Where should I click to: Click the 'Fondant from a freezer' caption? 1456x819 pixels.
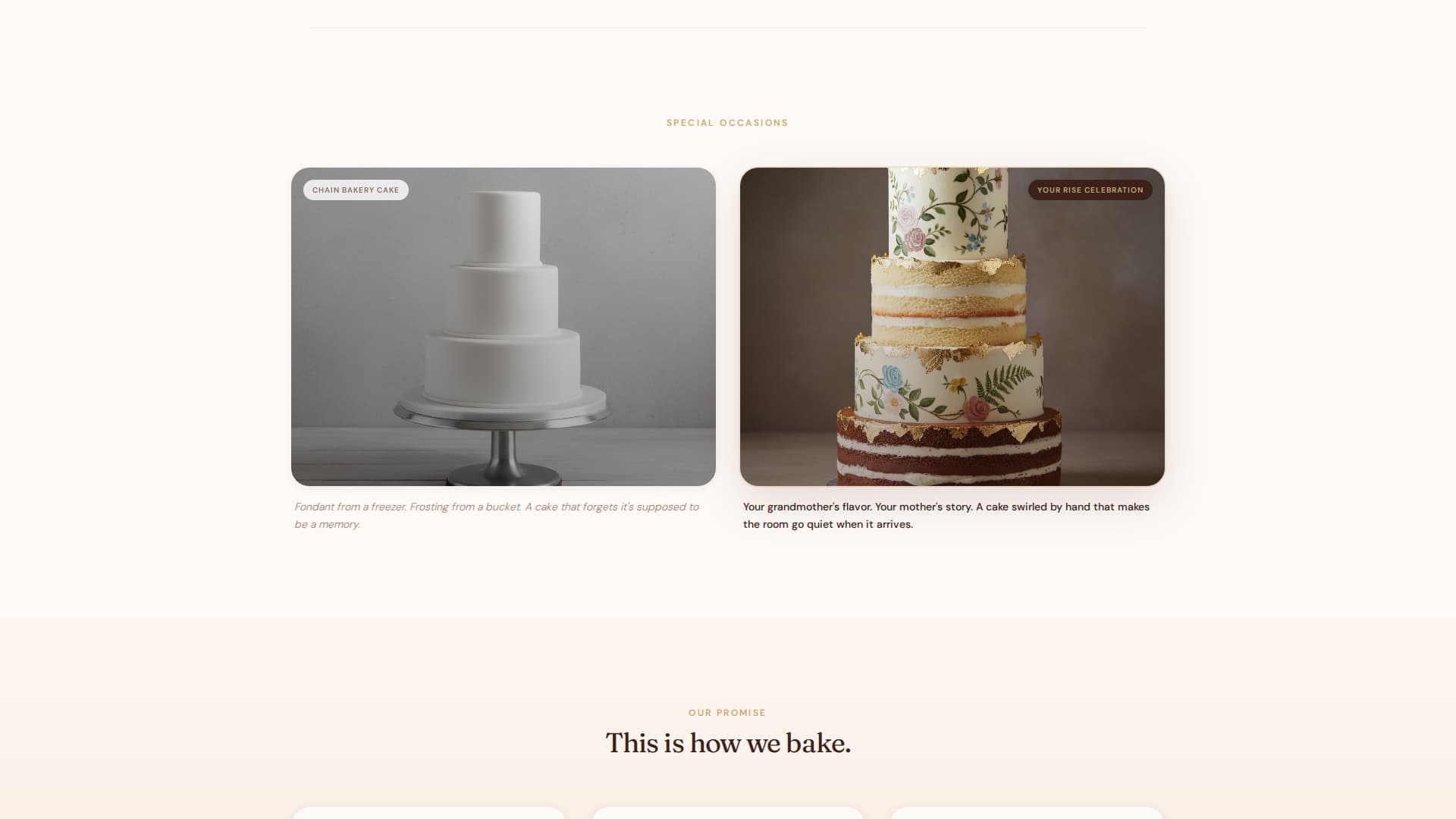497,516
